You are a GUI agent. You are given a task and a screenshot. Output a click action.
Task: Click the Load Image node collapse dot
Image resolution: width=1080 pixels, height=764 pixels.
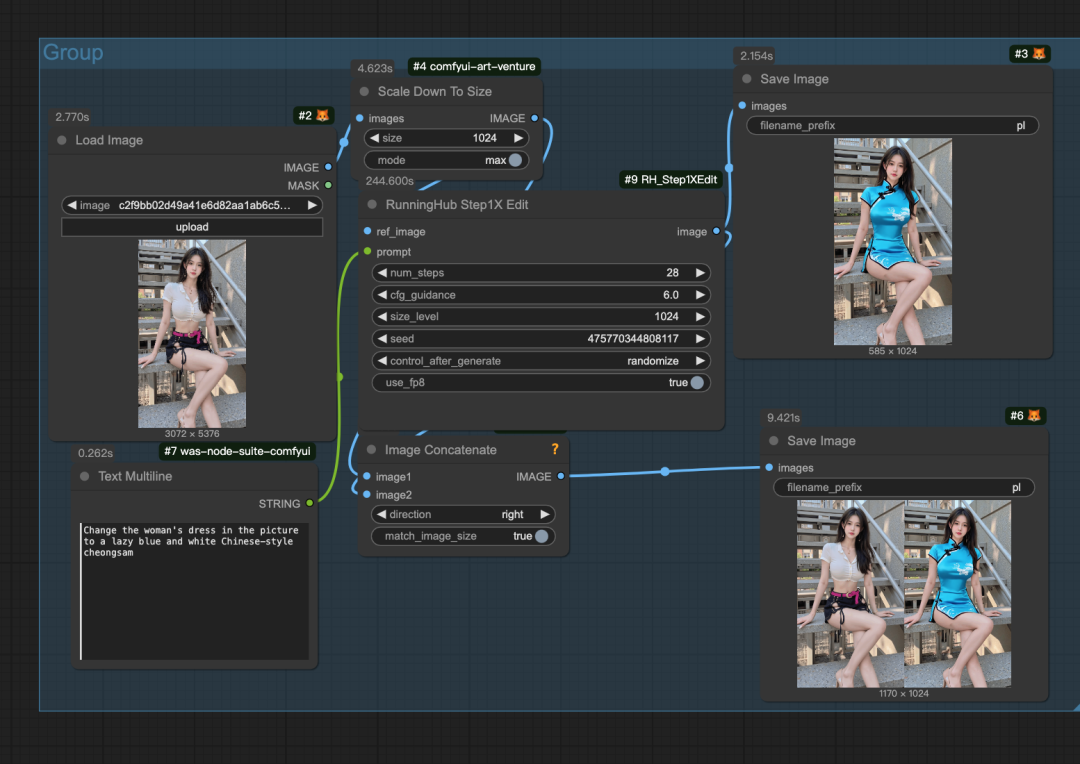point(62,141)
